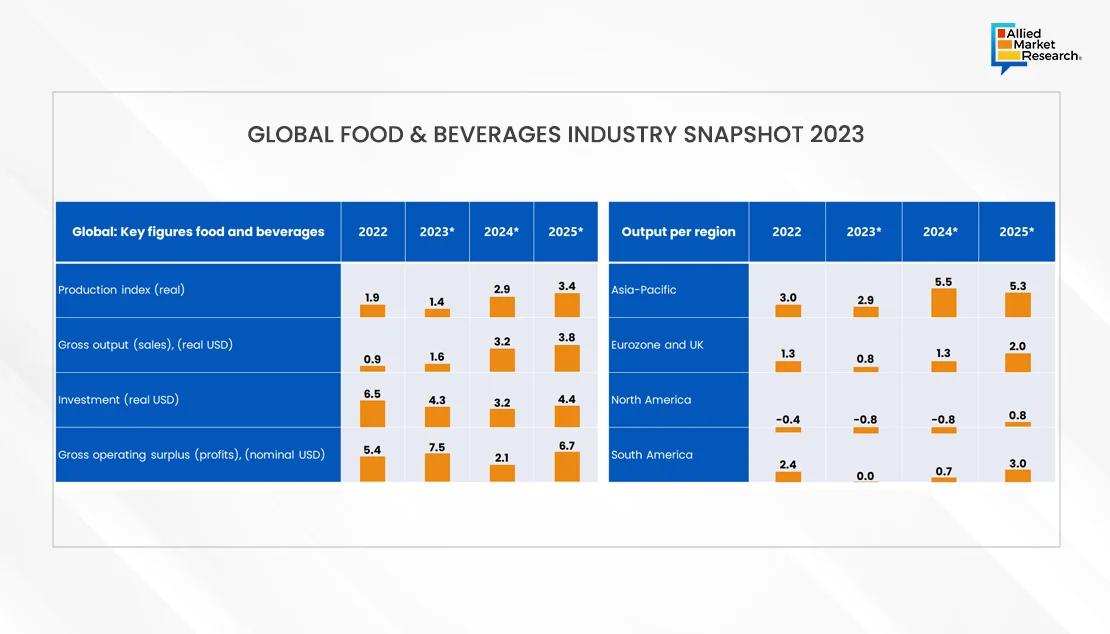Select the -0.4 North America value for 2022
The image size is (1110, 634).
788,420
